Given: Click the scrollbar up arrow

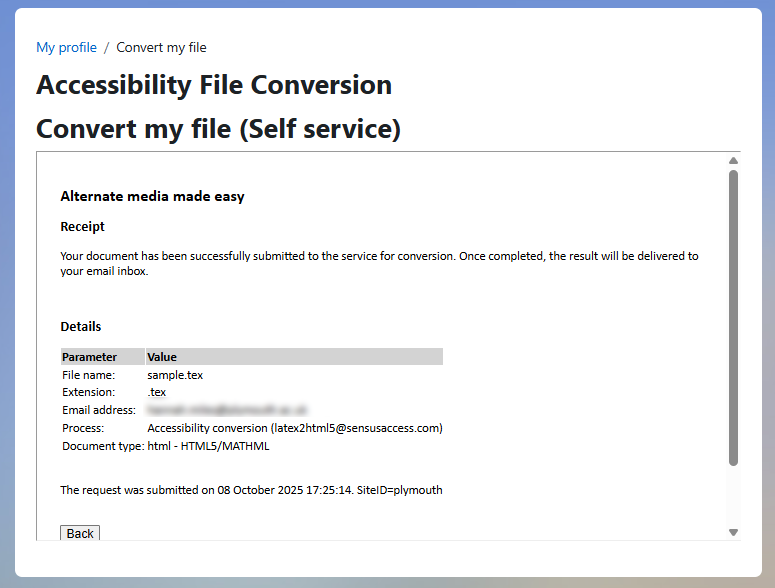Looking at the screenshot, I should tap(733, 160).
